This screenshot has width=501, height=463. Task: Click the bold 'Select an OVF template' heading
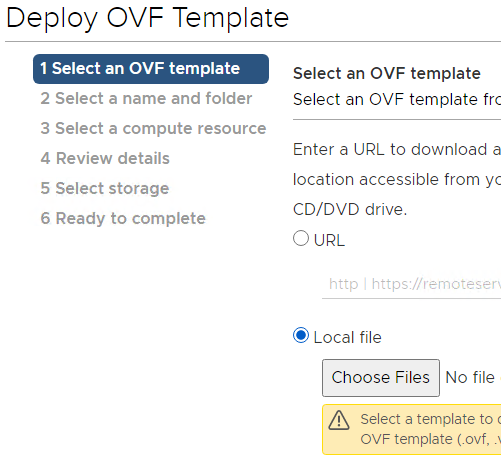pos(387,74)
